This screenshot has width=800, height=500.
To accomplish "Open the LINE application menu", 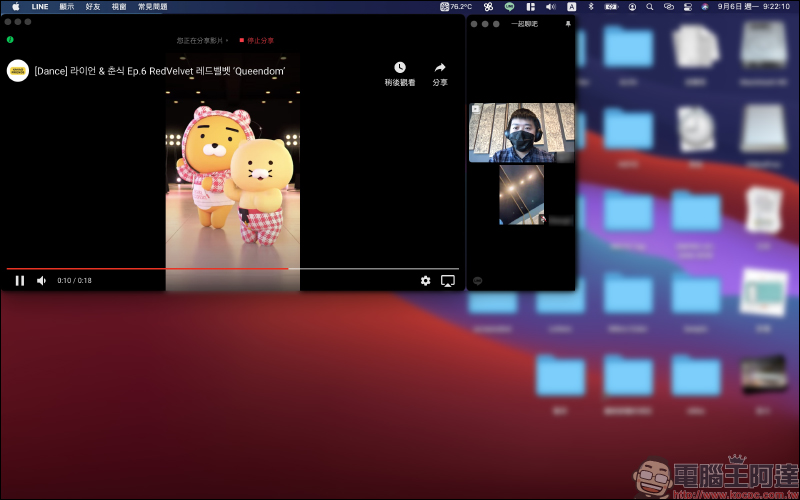I will (40, 7).
